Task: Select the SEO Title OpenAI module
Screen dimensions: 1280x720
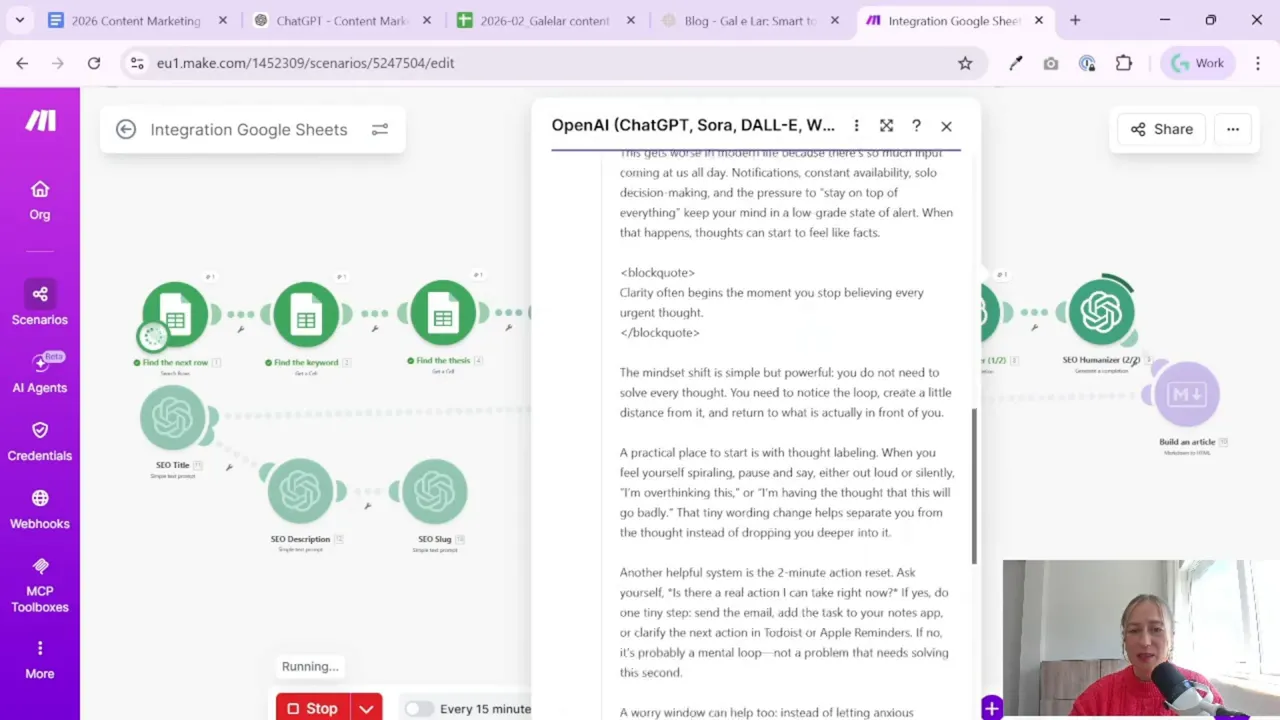Action: (x=173, y=417)
